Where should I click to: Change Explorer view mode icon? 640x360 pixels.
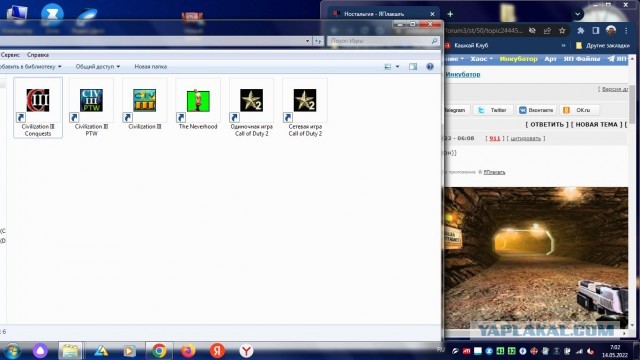[x=388, y=67]
